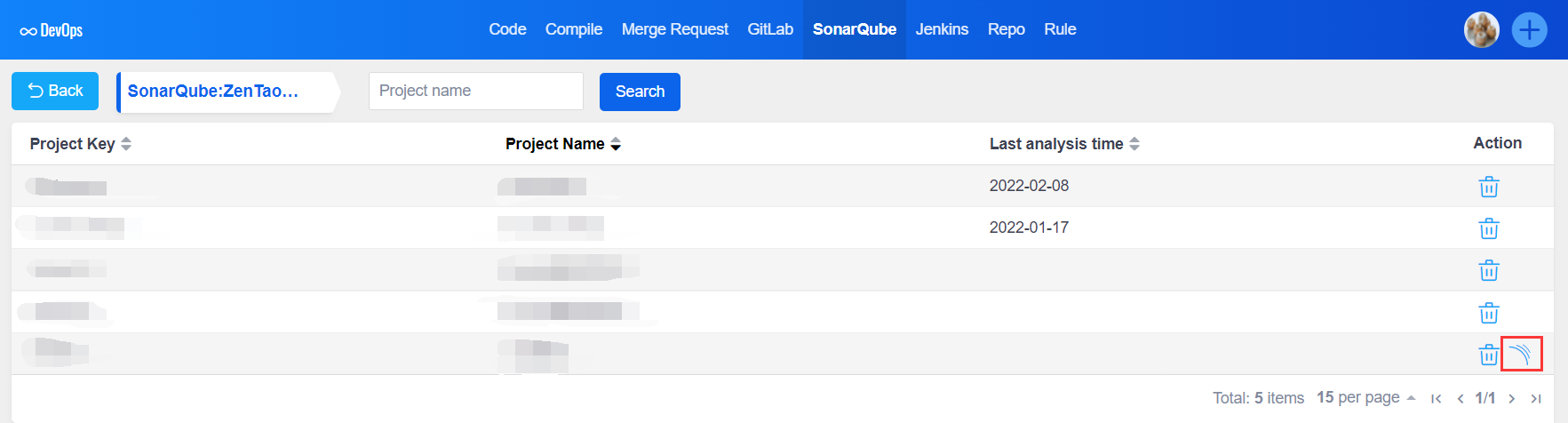Click the trash icon in the last row
1568x423 pixels.
pos(1488,355)
